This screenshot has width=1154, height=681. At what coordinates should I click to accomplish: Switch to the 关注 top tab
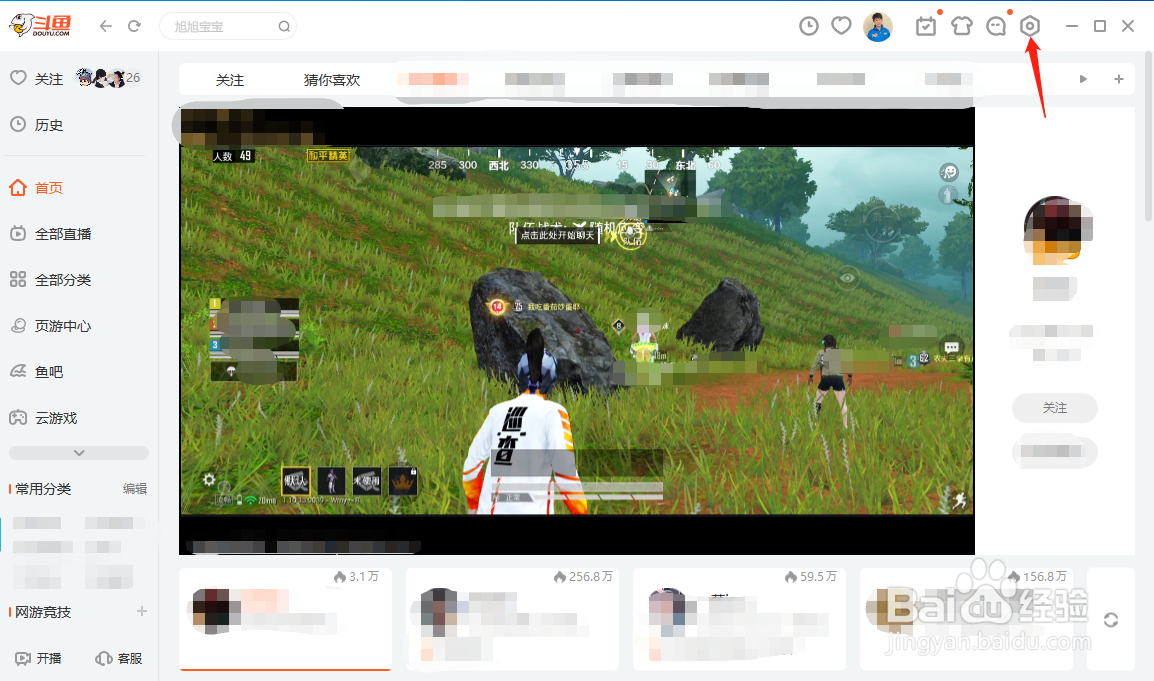(x=230, y=80)
